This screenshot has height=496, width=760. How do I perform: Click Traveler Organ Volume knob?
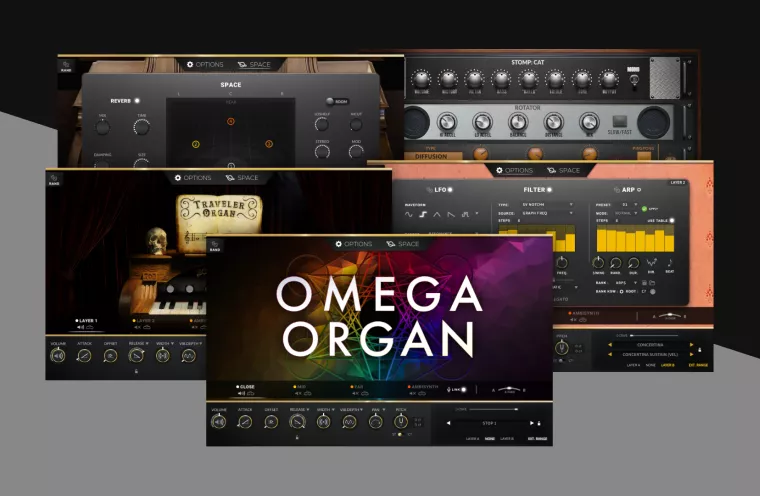click(x=58, y=356)
